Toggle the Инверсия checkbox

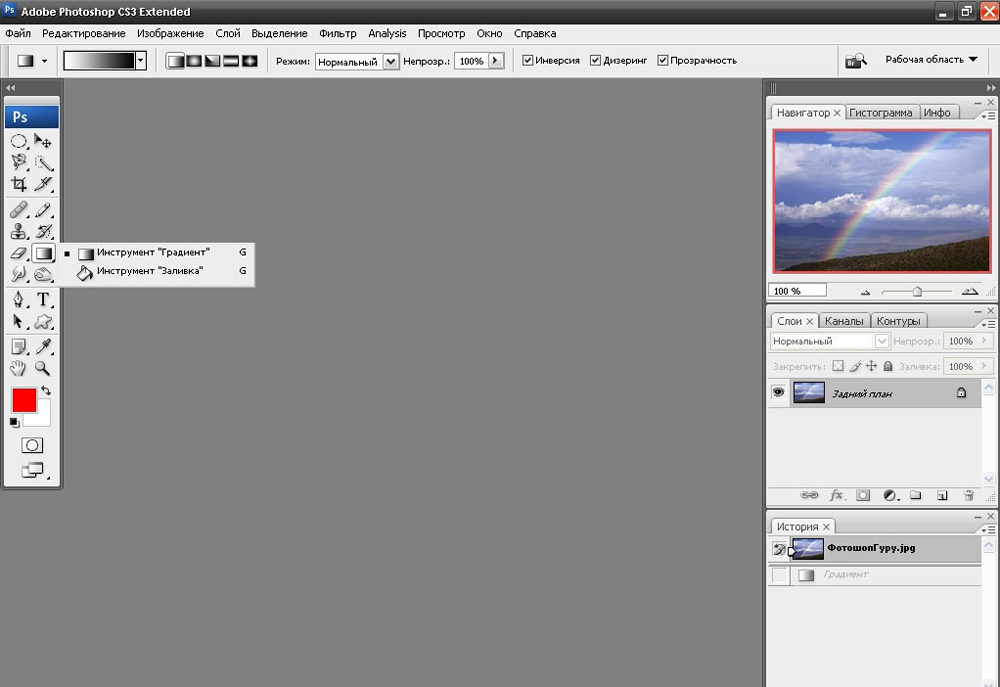point(527,61)
